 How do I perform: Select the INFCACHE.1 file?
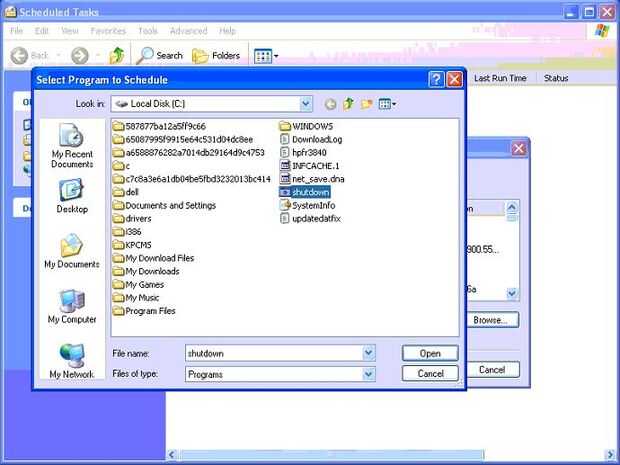tap(310, 166)
